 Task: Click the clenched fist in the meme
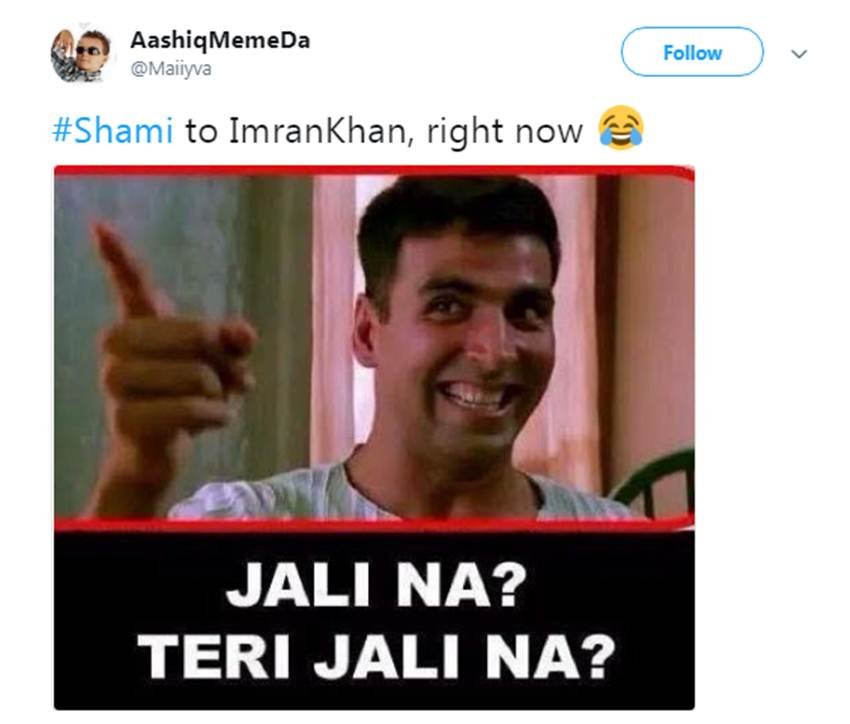tap(173, 374)
